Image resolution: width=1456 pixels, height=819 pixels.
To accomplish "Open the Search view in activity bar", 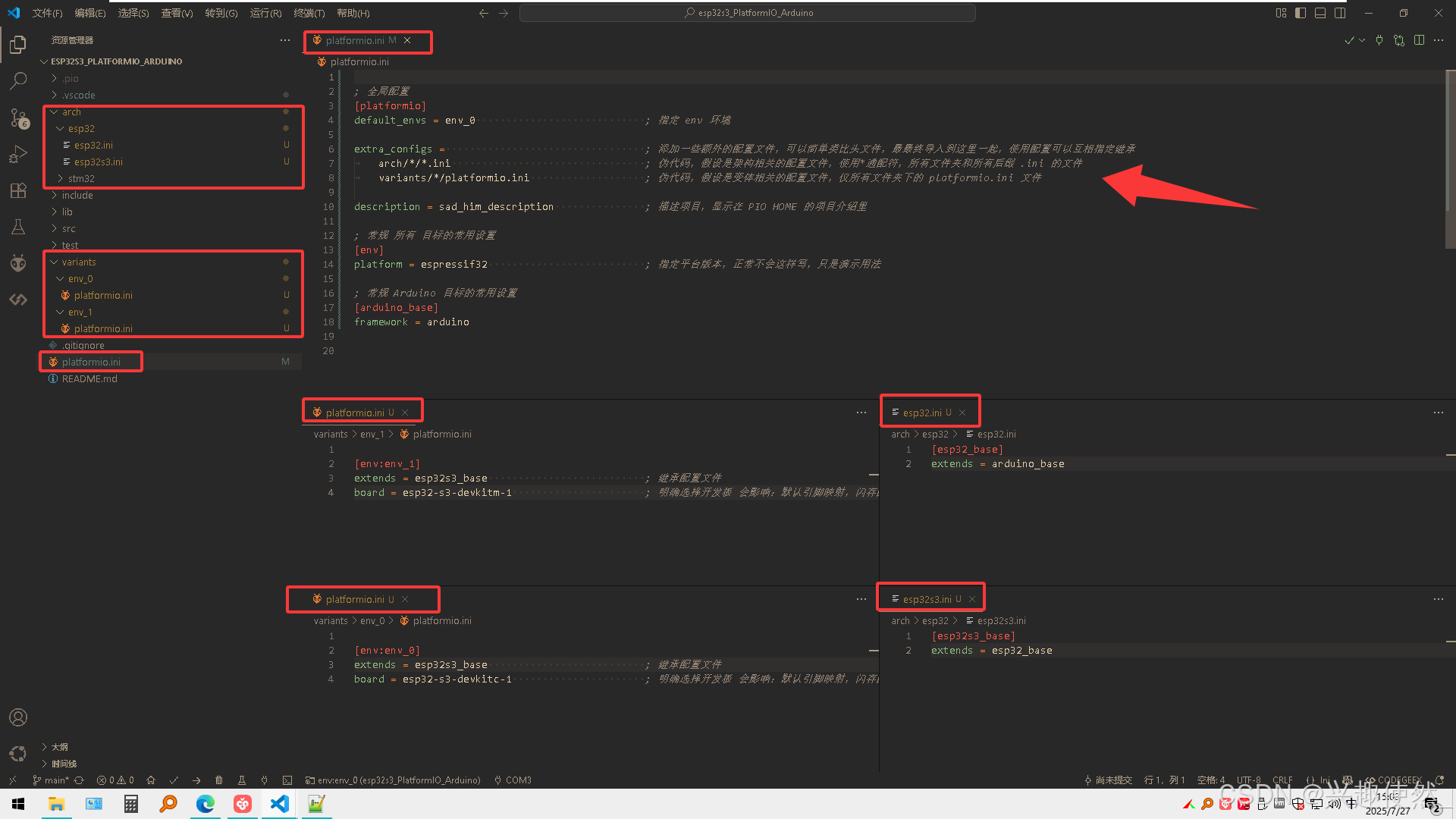I will [18, 80].
